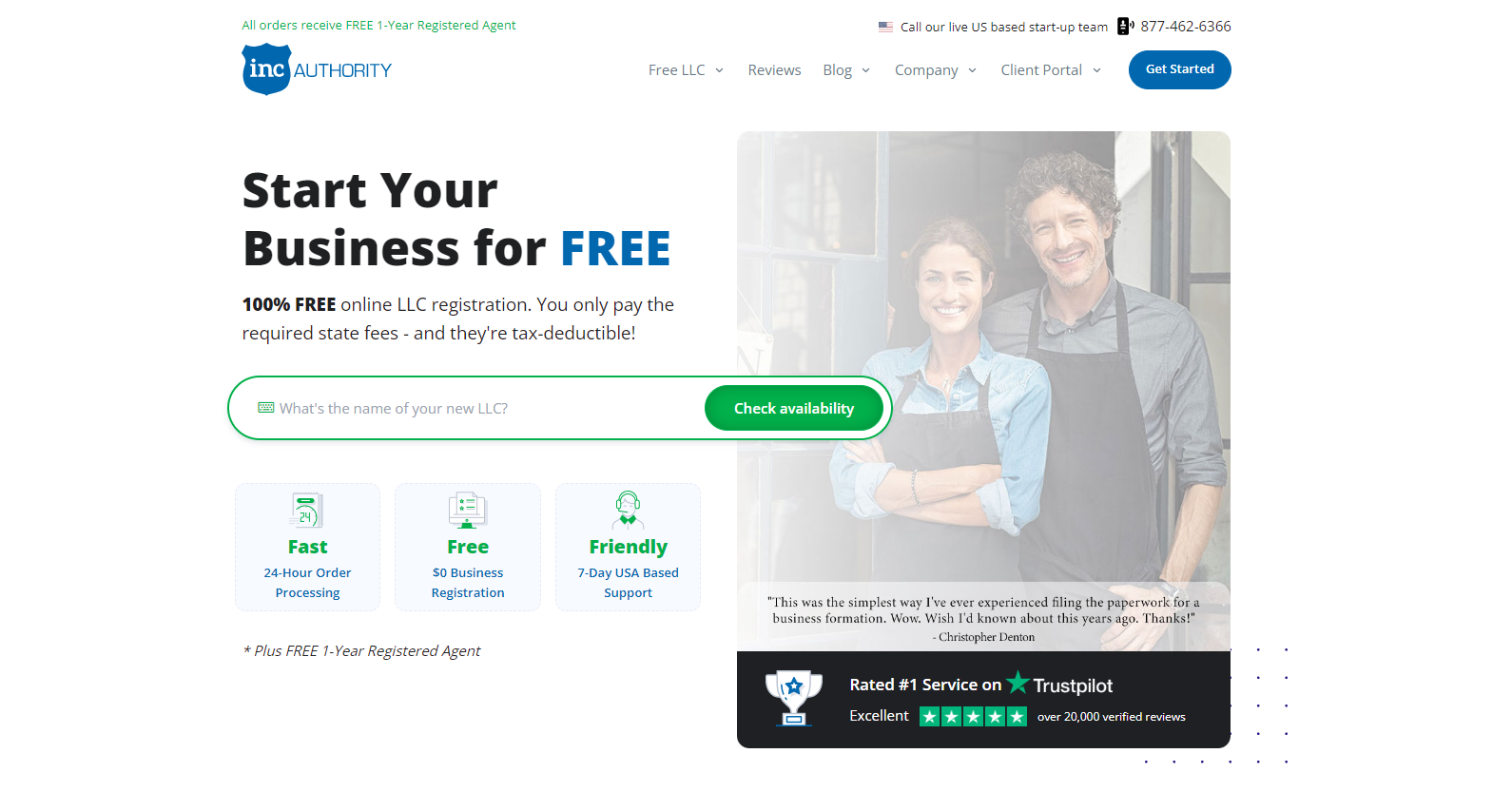Expand the Free LLC dropdown menu
Image resolution: width=1512 pixels, height=792 pixels.
686,70
